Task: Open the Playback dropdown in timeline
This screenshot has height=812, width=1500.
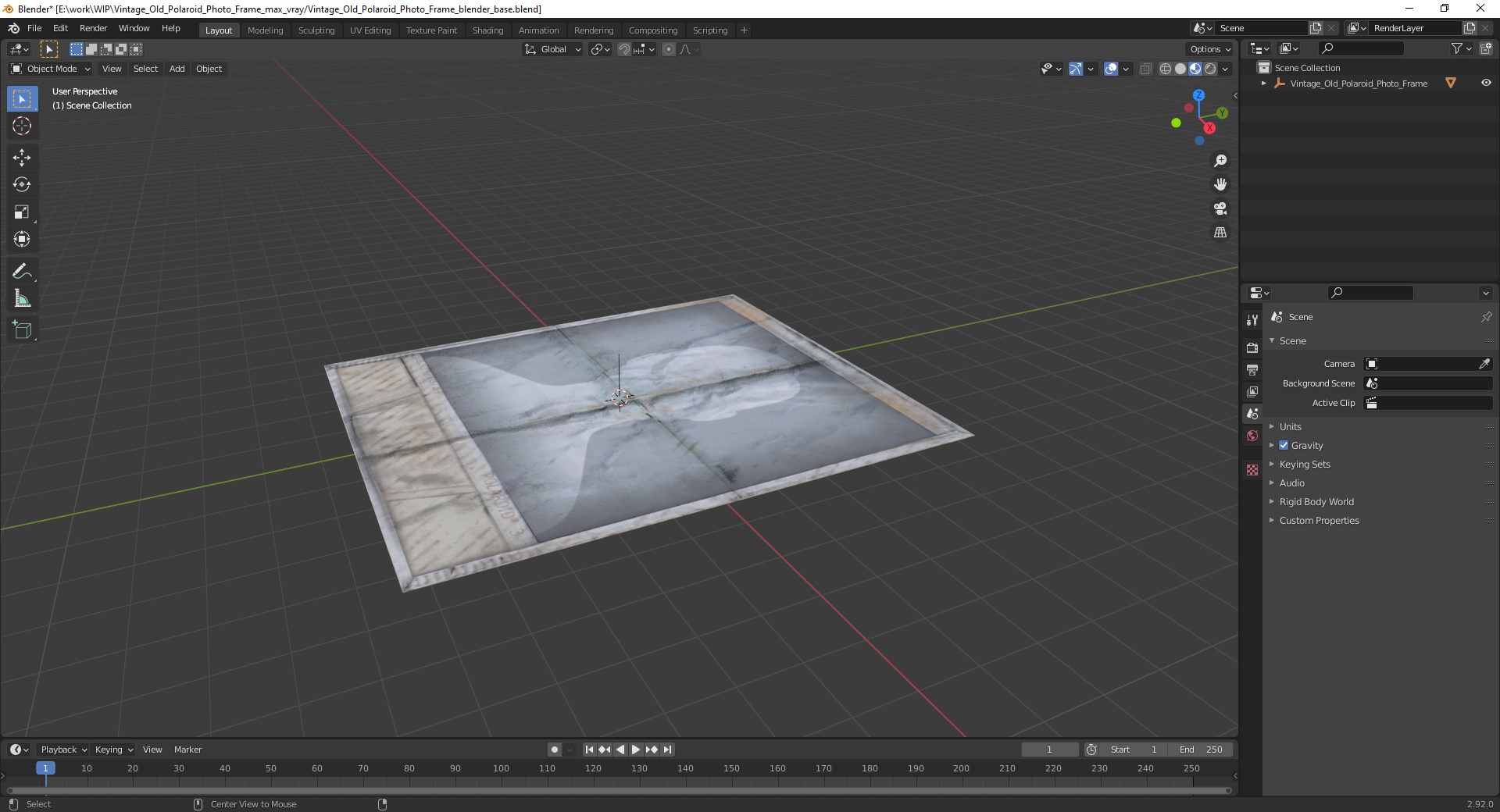Action: coord(63,750)
